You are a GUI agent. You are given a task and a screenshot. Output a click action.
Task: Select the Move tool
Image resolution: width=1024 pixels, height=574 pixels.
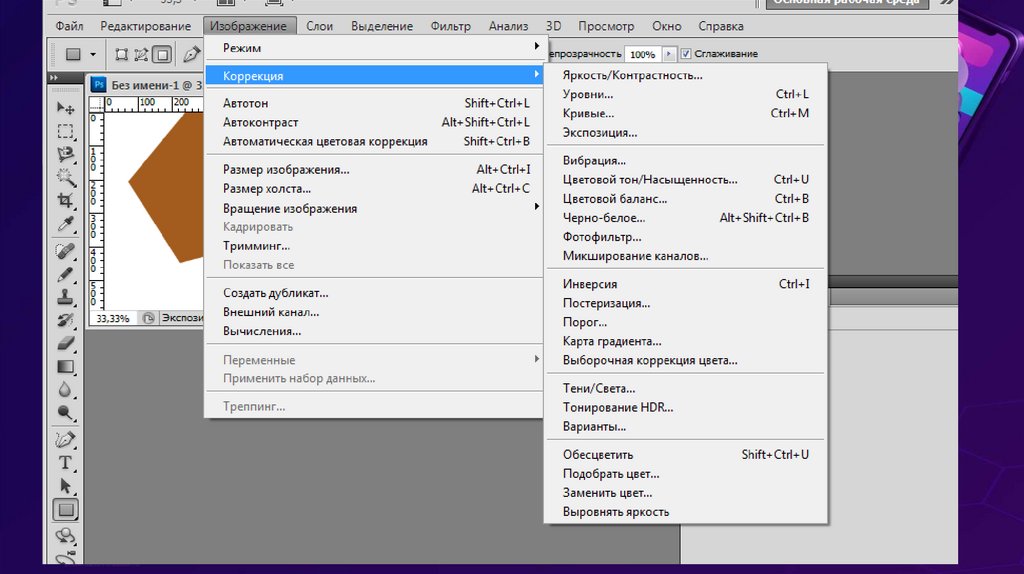point(66,107)
